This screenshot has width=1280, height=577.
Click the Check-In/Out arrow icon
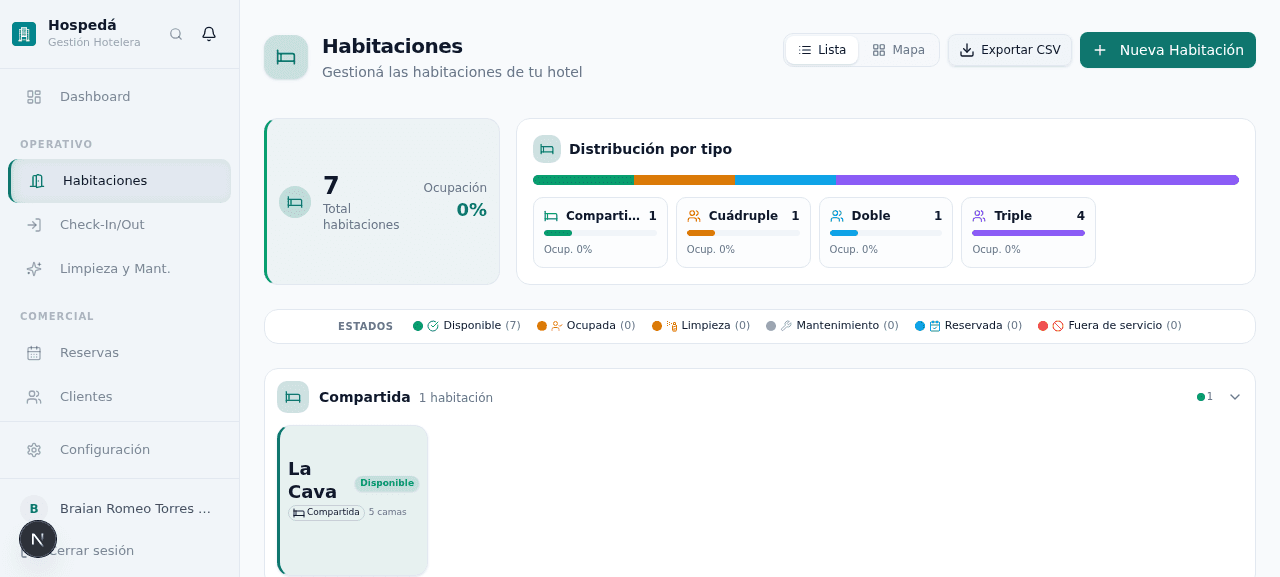click(34, 225)
